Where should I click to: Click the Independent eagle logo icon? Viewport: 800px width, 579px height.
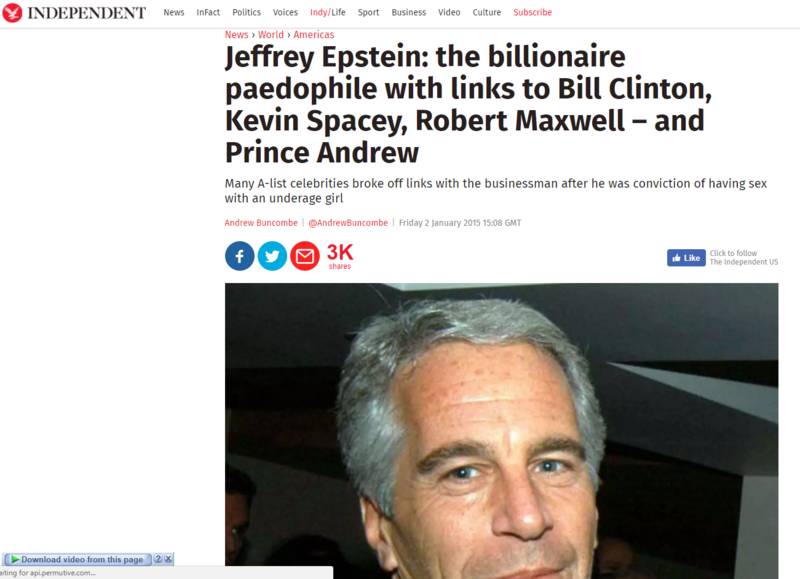click(13, 13)
